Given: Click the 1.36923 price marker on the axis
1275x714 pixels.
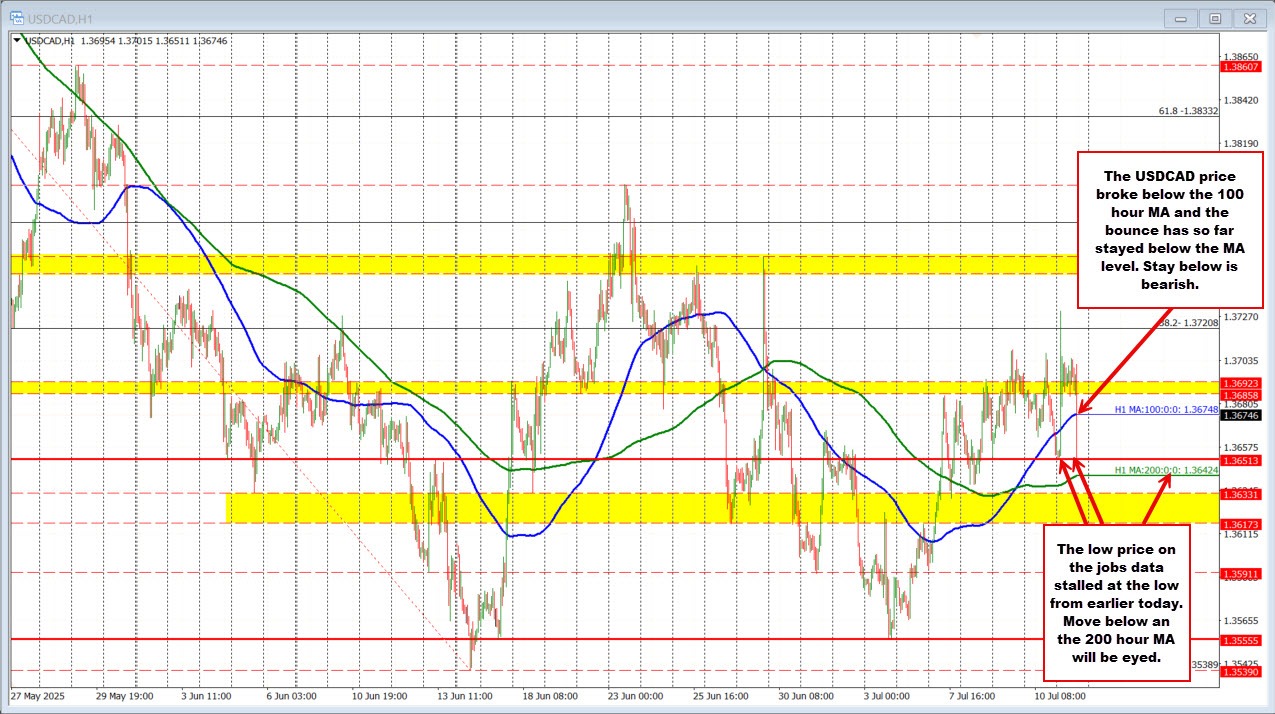Looking at the screenshot, I should (1240, 383).
